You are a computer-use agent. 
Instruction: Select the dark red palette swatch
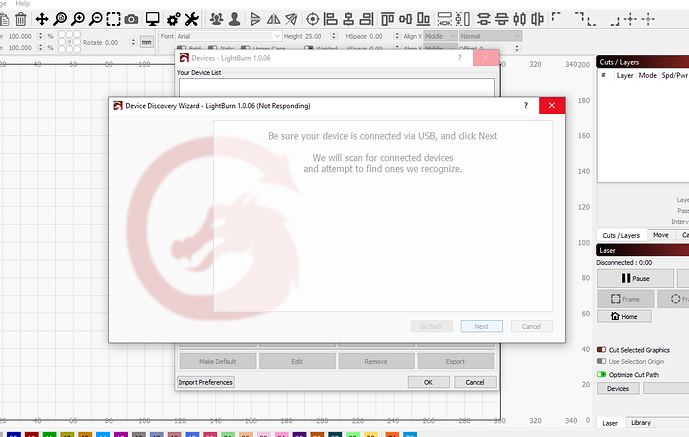coord(32,434)
